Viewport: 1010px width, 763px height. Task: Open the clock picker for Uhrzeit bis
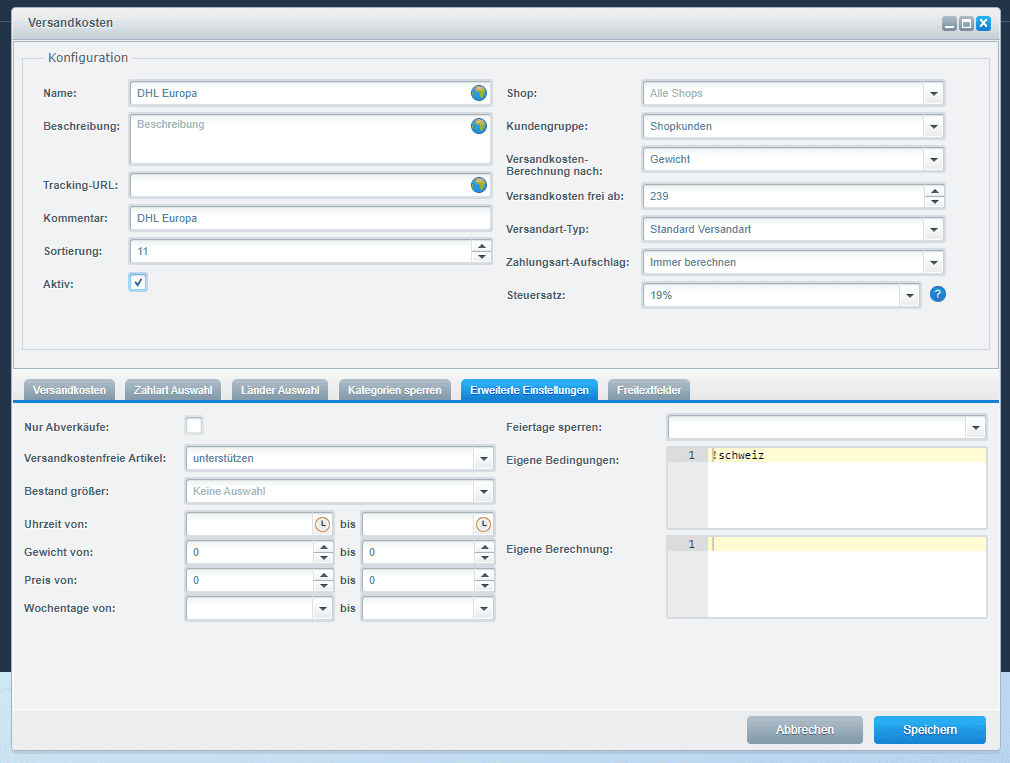pyautogui.click(x=483, y=524)
